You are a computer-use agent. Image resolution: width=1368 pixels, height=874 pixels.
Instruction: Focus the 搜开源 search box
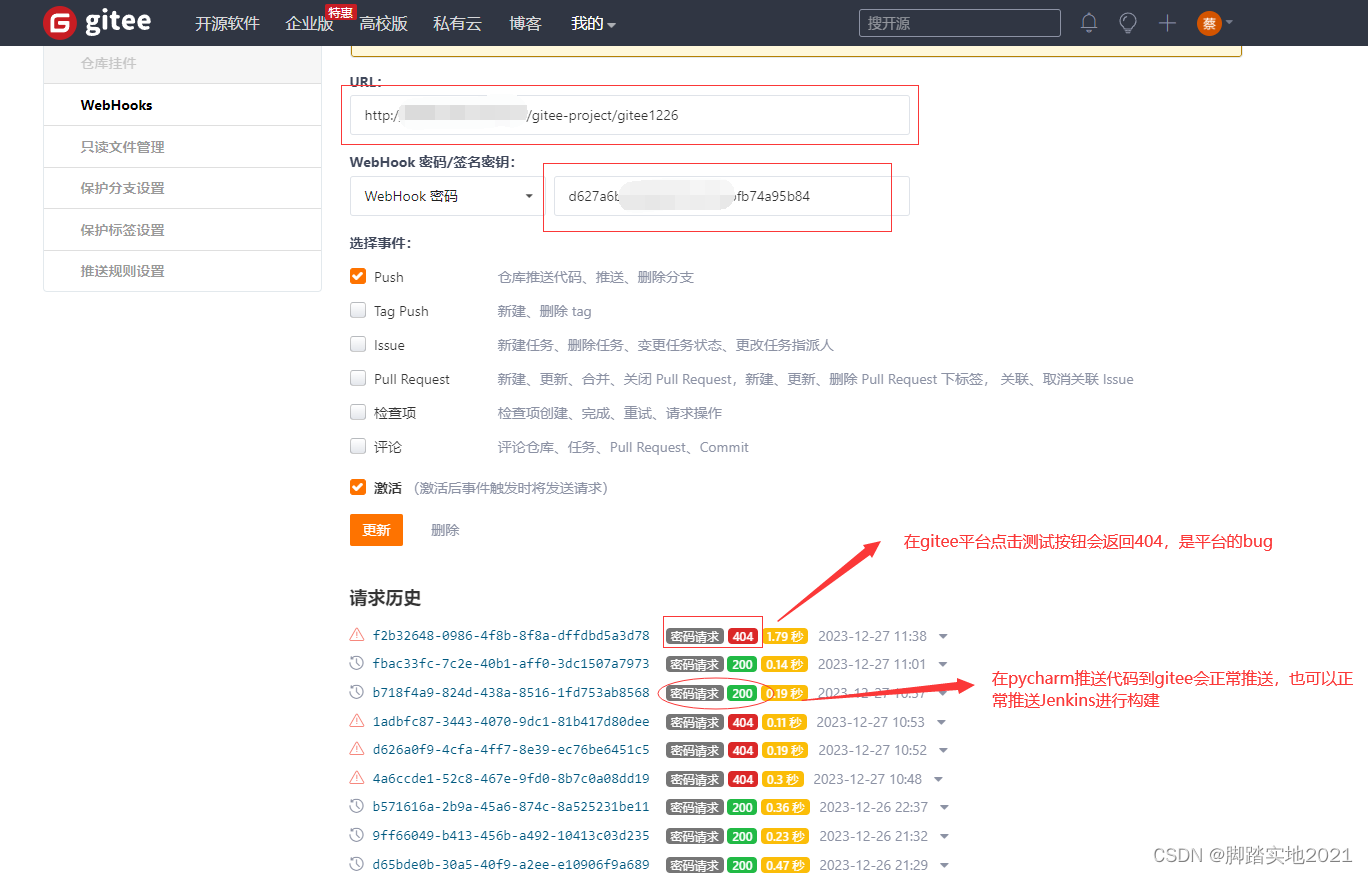(x=960, y=23)
